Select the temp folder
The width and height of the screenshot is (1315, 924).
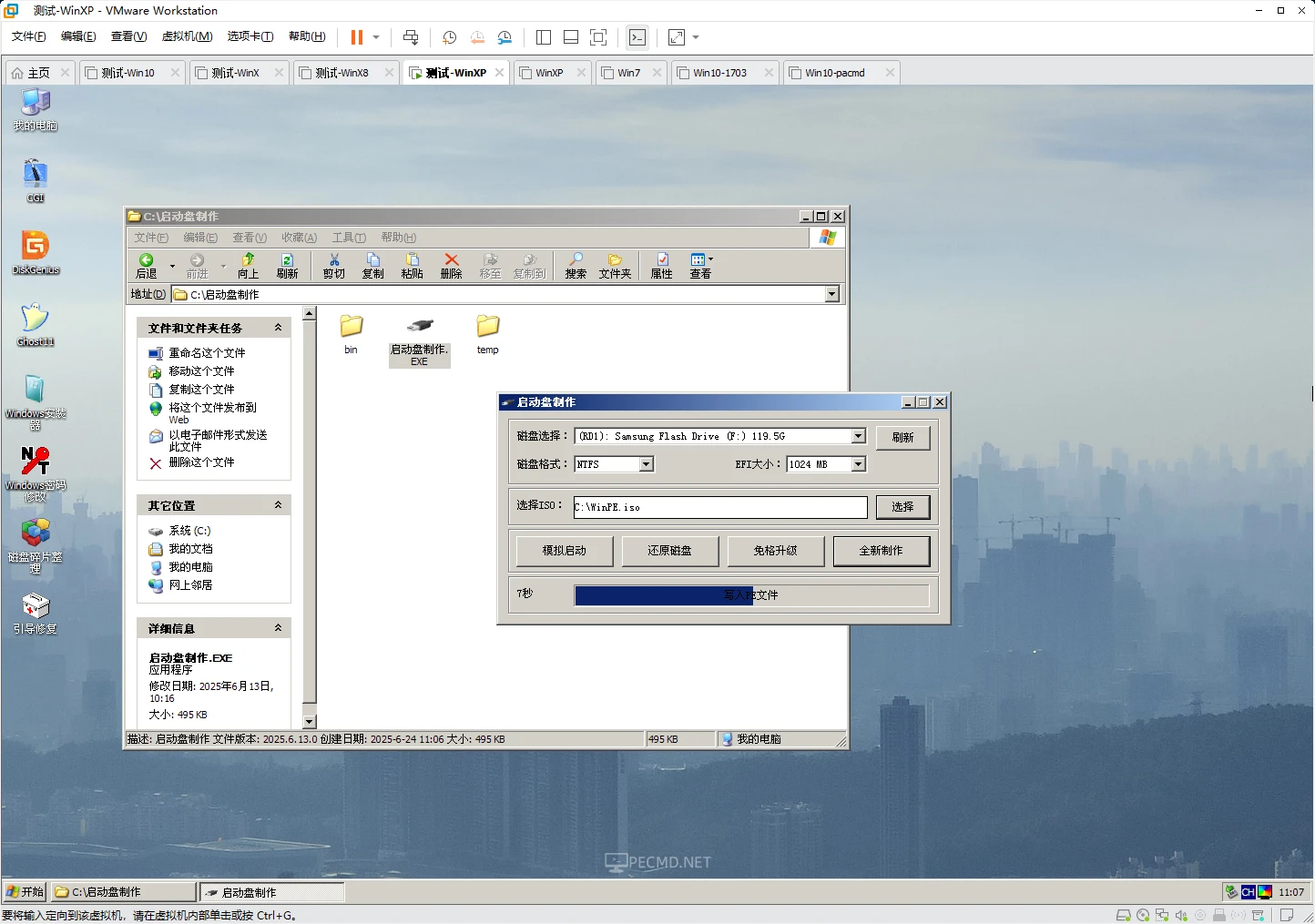(488, 334)
